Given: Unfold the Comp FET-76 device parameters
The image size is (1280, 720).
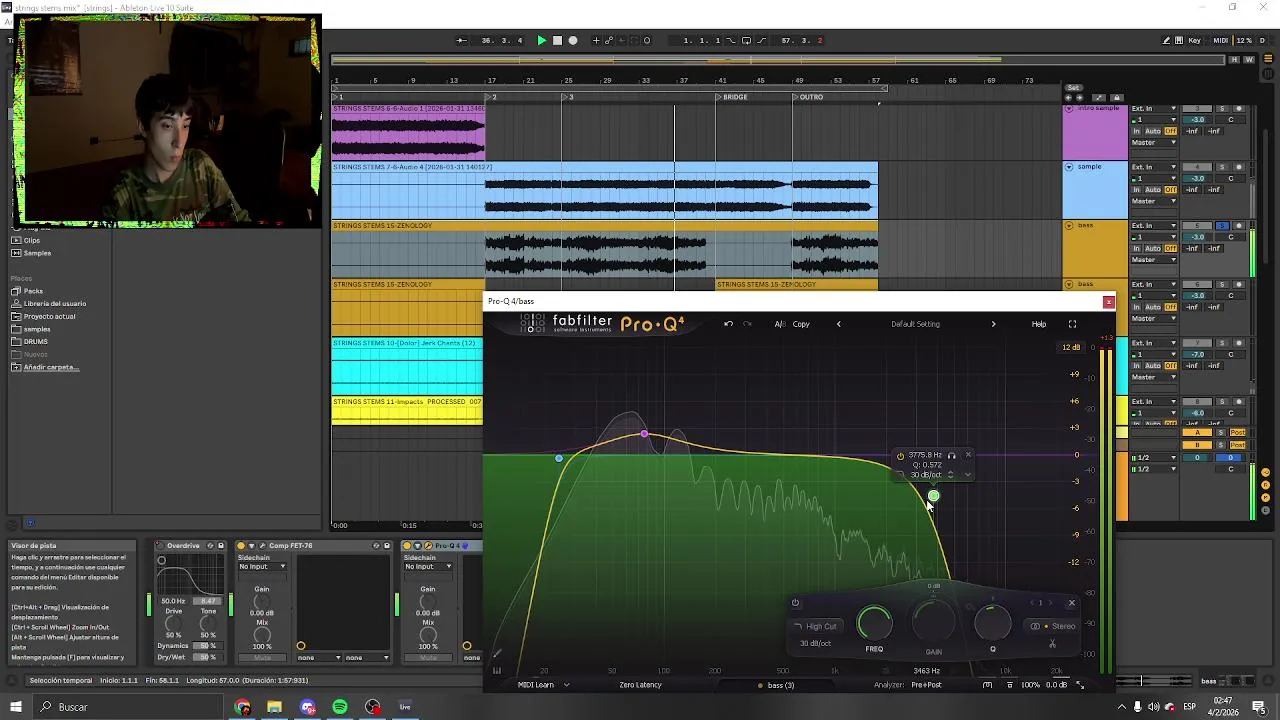Looking at the screenshot, I should [251, 546].
